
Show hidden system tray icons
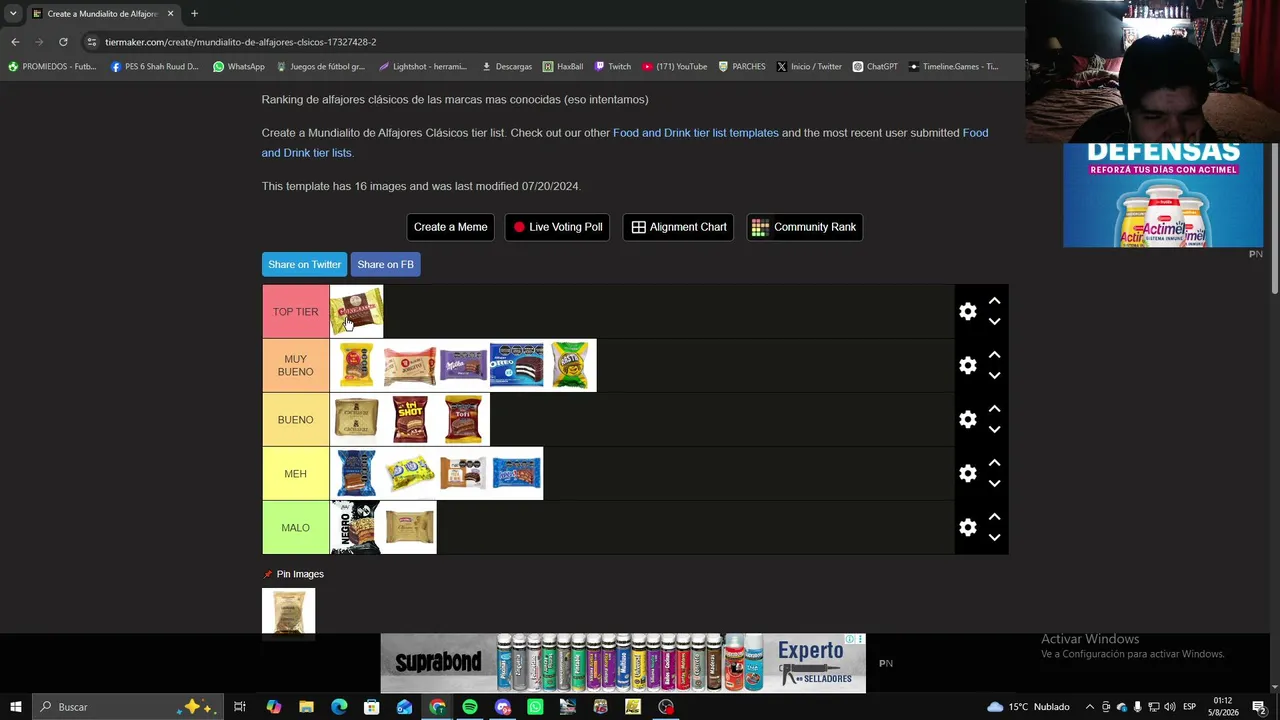1090,707
